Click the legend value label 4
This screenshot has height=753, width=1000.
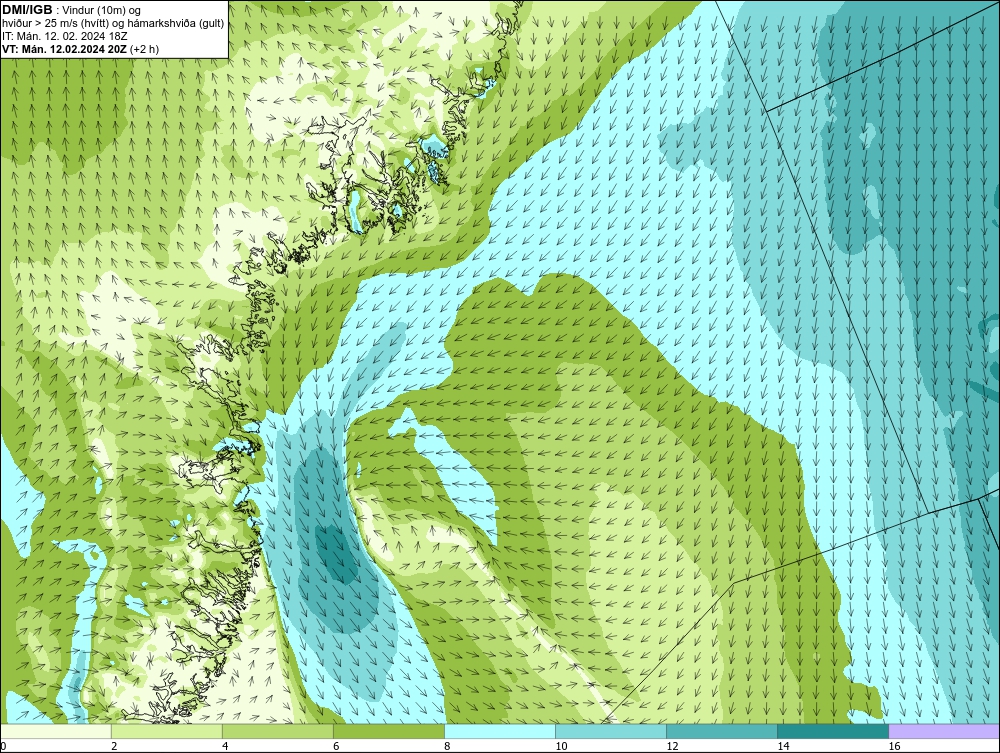pyautogui.click(x=225, y=746)
